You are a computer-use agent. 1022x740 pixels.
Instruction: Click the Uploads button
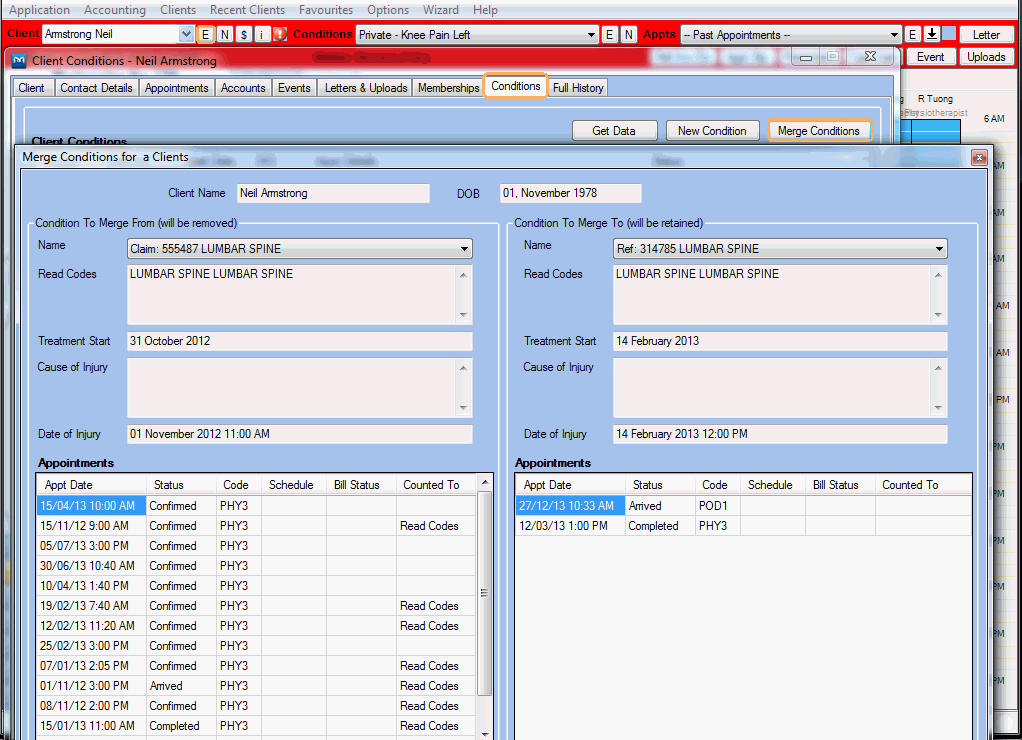point(986,57)
